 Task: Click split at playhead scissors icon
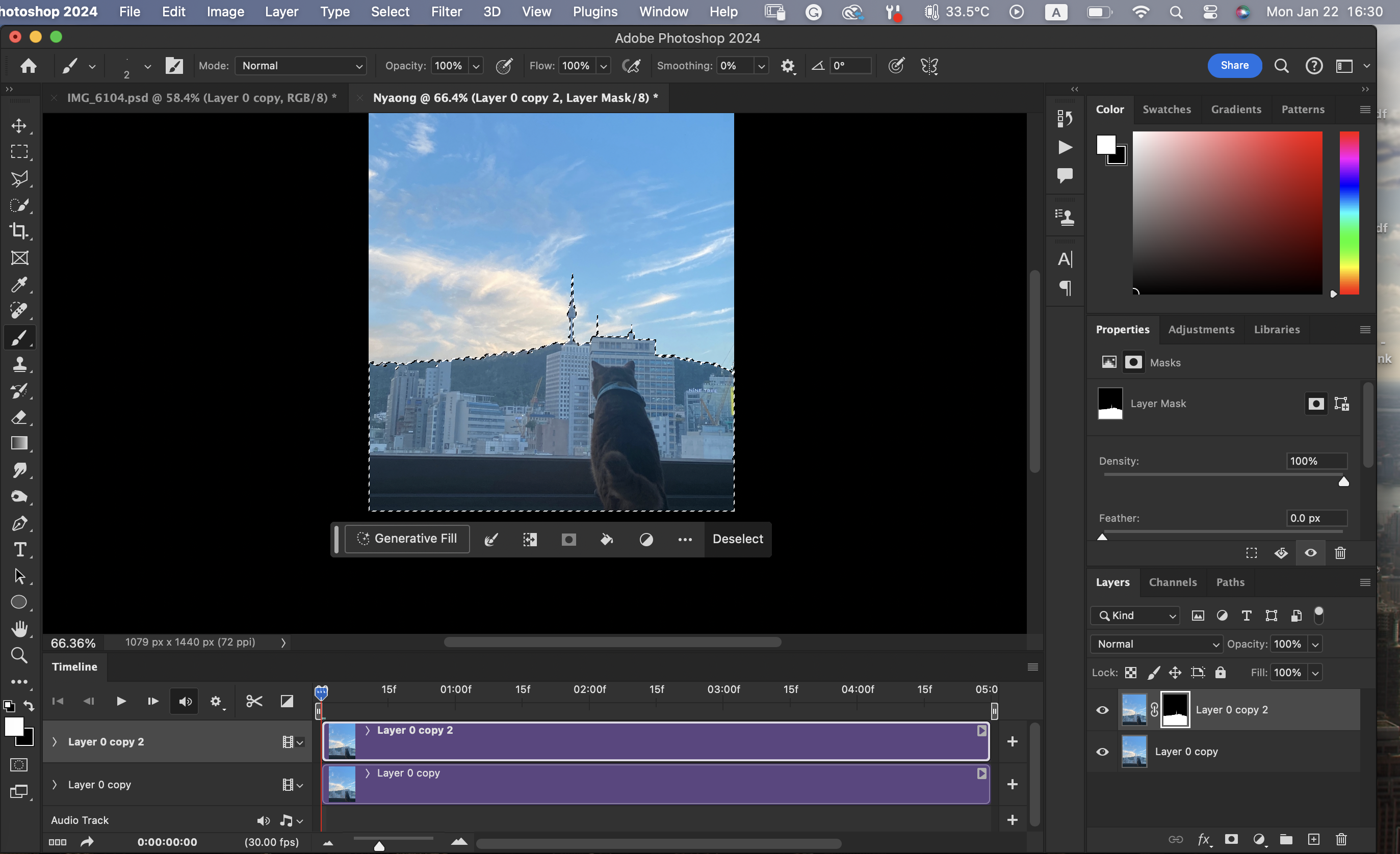click(254, 701)
